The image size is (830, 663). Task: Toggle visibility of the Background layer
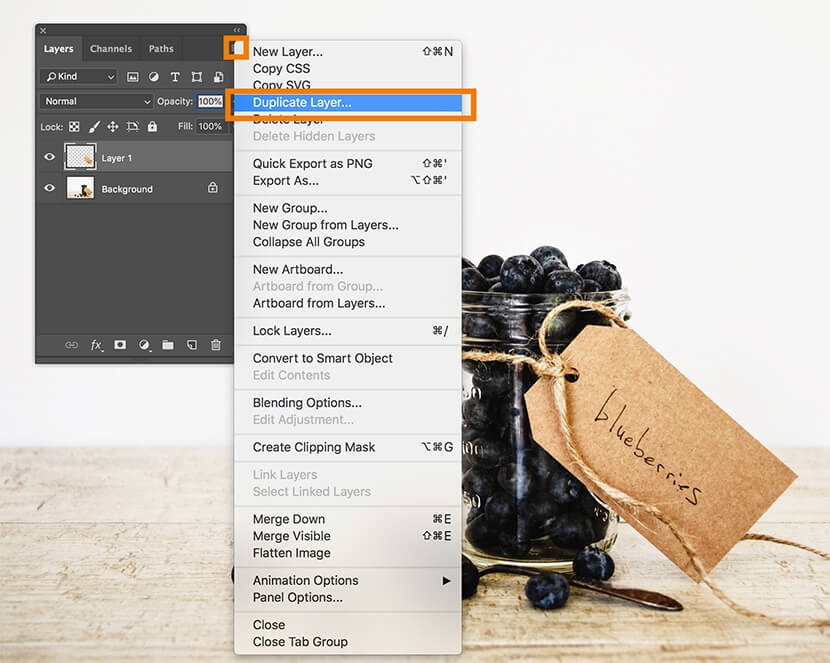50,188
